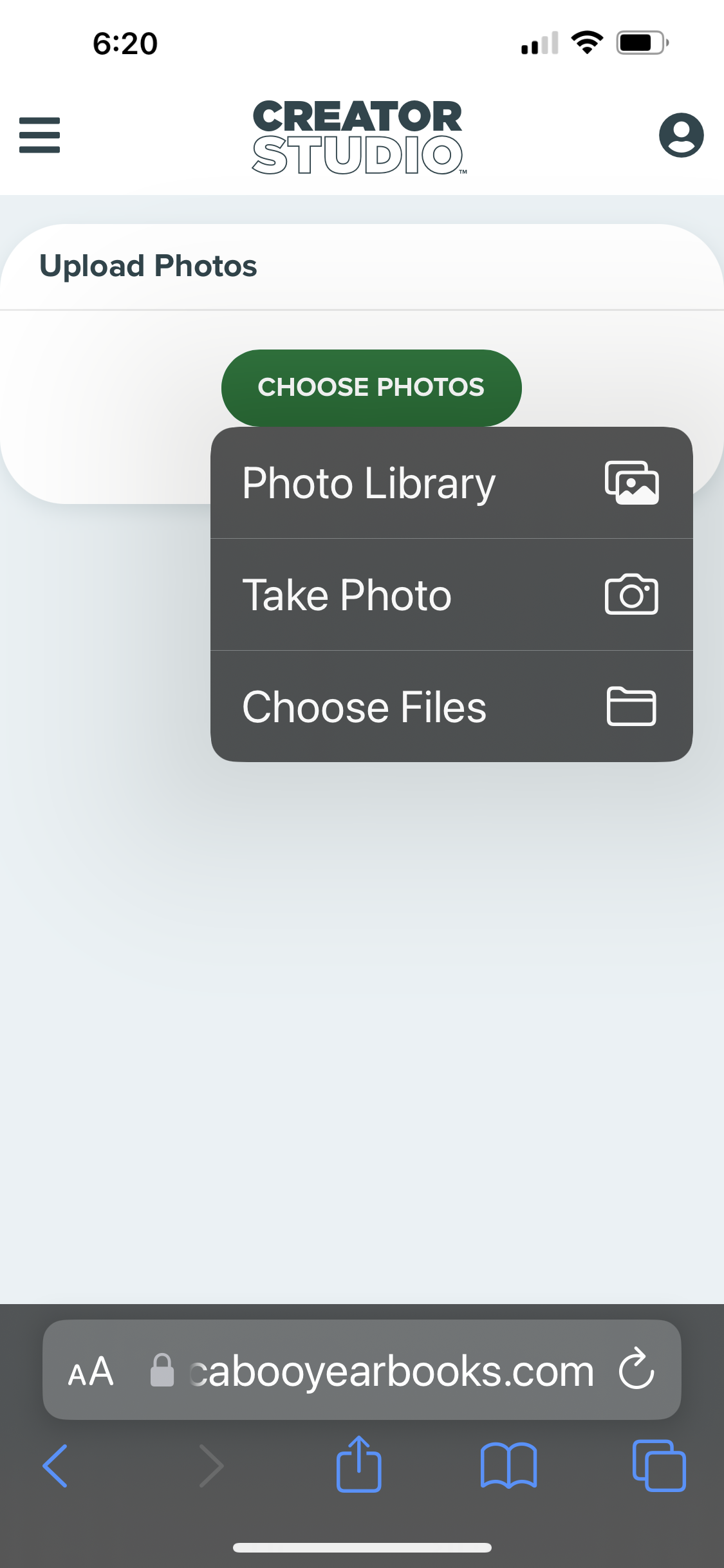Reload the page with the refresh icon
Screen dimensions: 724x1568
tap(636, 1368)
